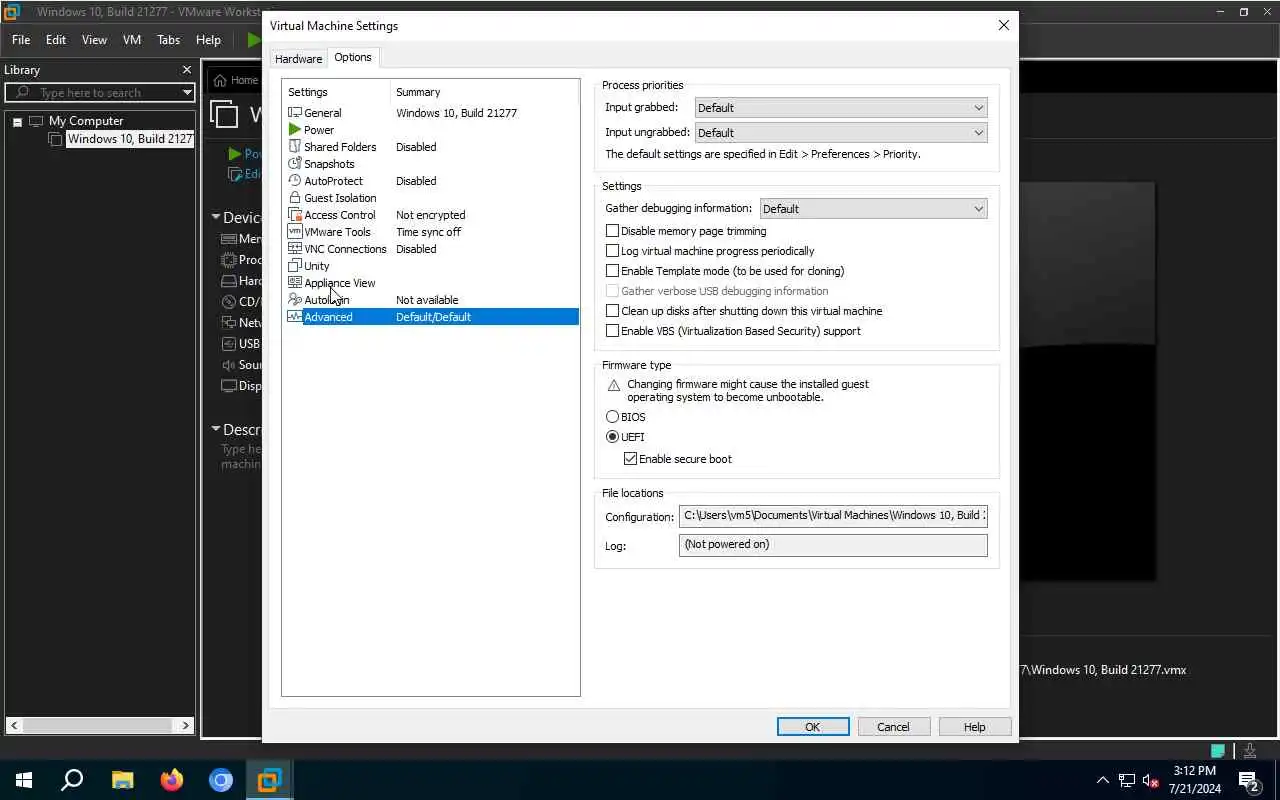Select BIOS firmware type
1280x800 pixels.
[613, 417]
